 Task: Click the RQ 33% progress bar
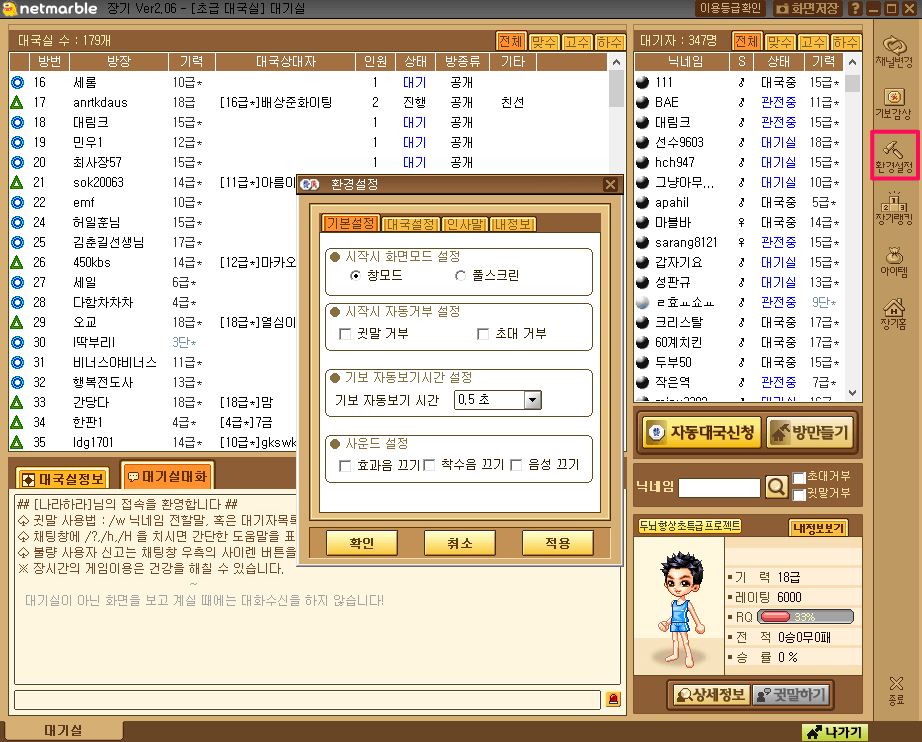pos(805,617)
